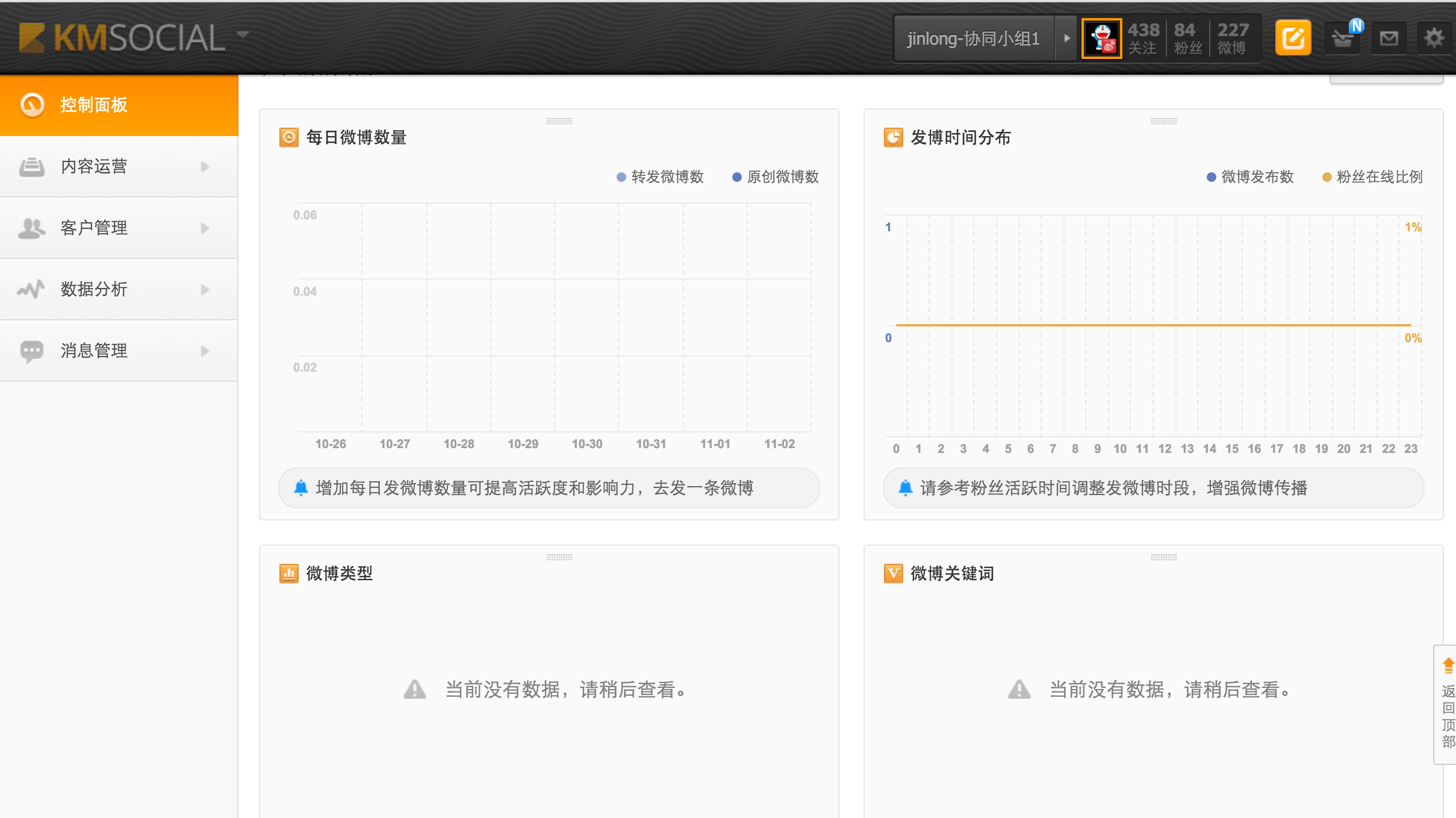Click the 每日微博数量 panel title
The height and width of the screenshot is (818, 1456).
click(356, 137)
